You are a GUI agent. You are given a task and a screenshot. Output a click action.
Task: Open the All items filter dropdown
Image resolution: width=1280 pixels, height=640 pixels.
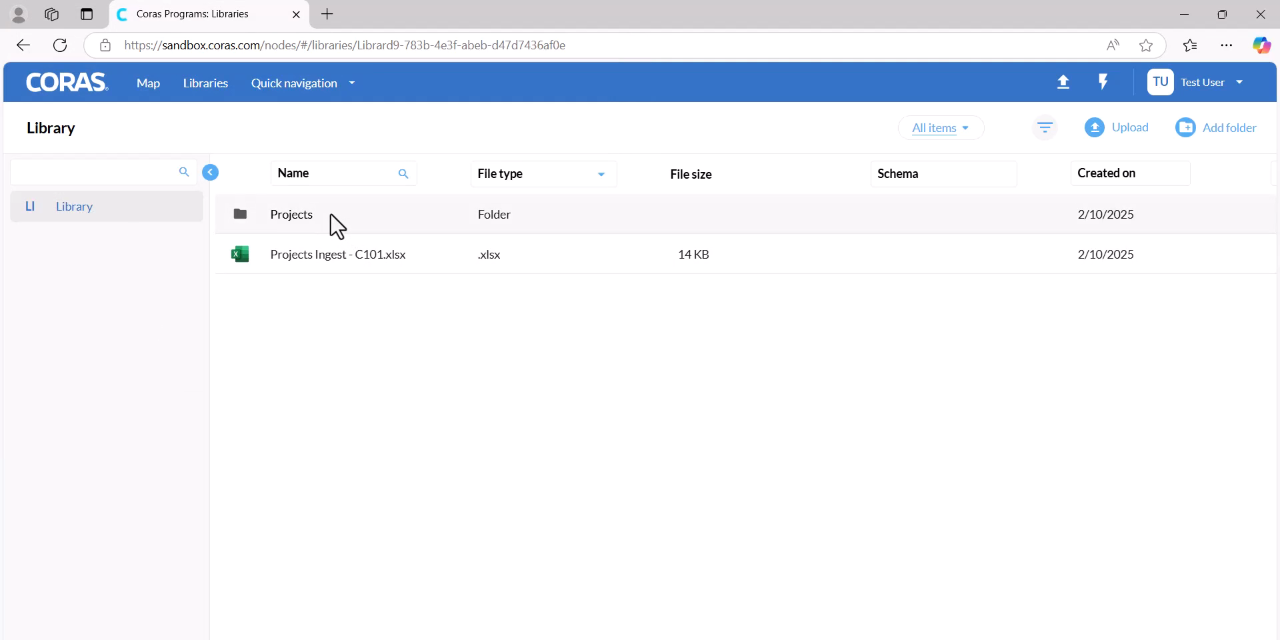pos(940,128)
